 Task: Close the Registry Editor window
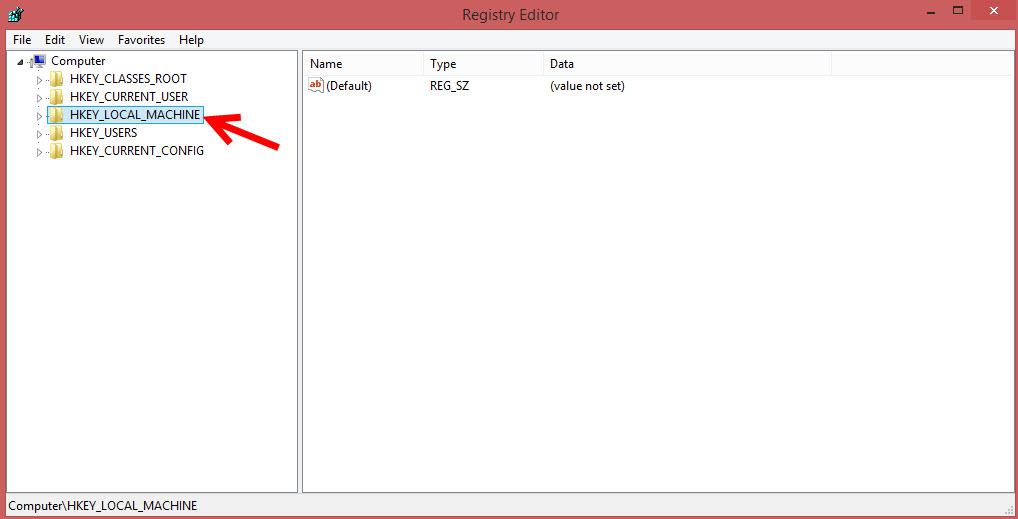pyautogui.click(x=994, y=11)
